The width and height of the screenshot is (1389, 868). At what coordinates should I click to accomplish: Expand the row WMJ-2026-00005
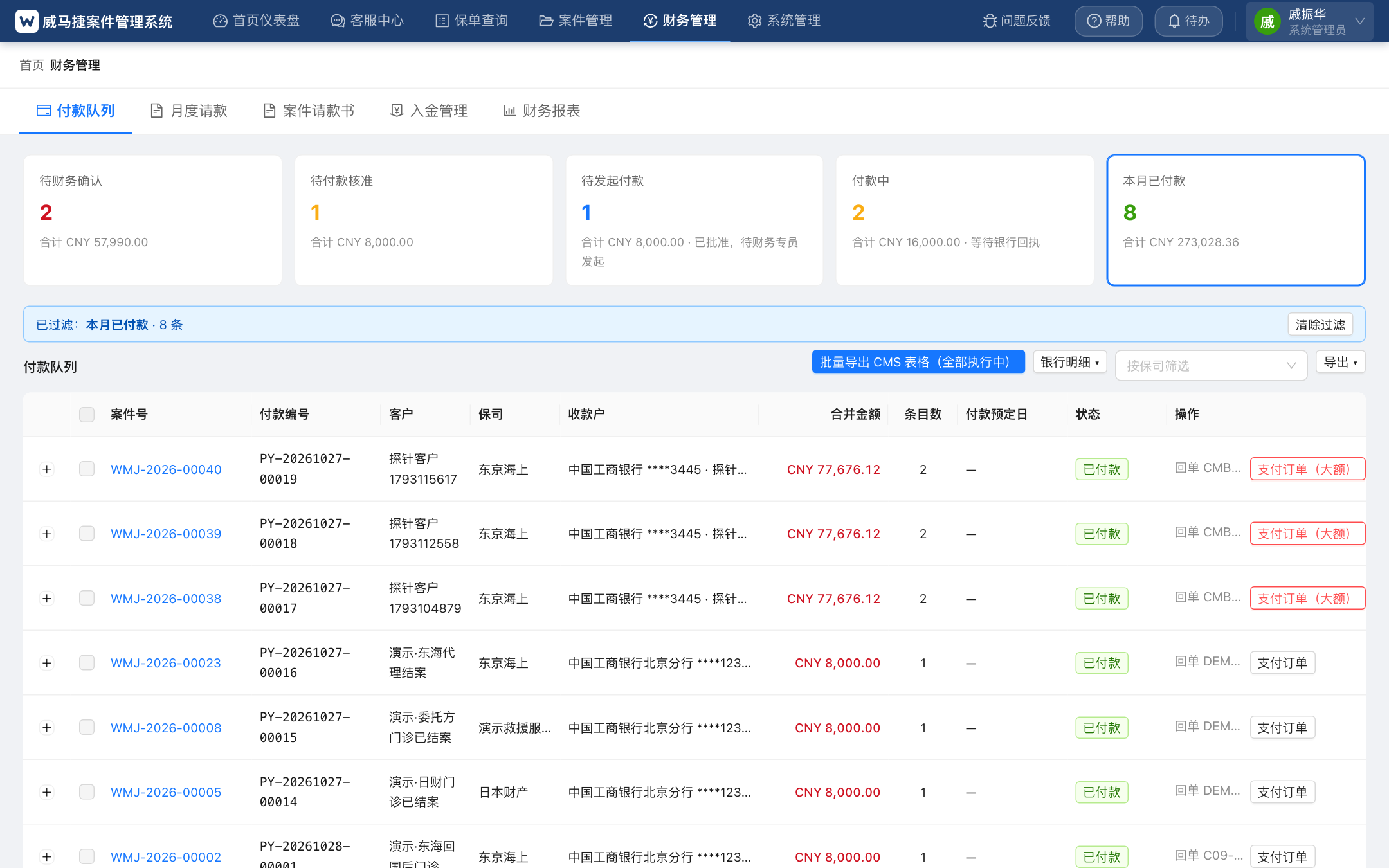pyautogui.click(x=46, y=792)
